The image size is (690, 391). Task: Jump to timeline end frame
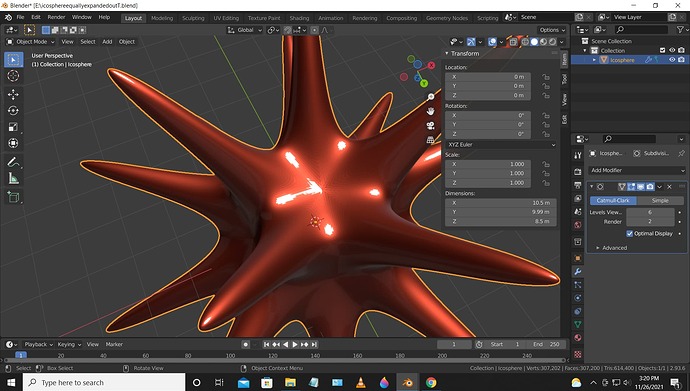(314, 344)
